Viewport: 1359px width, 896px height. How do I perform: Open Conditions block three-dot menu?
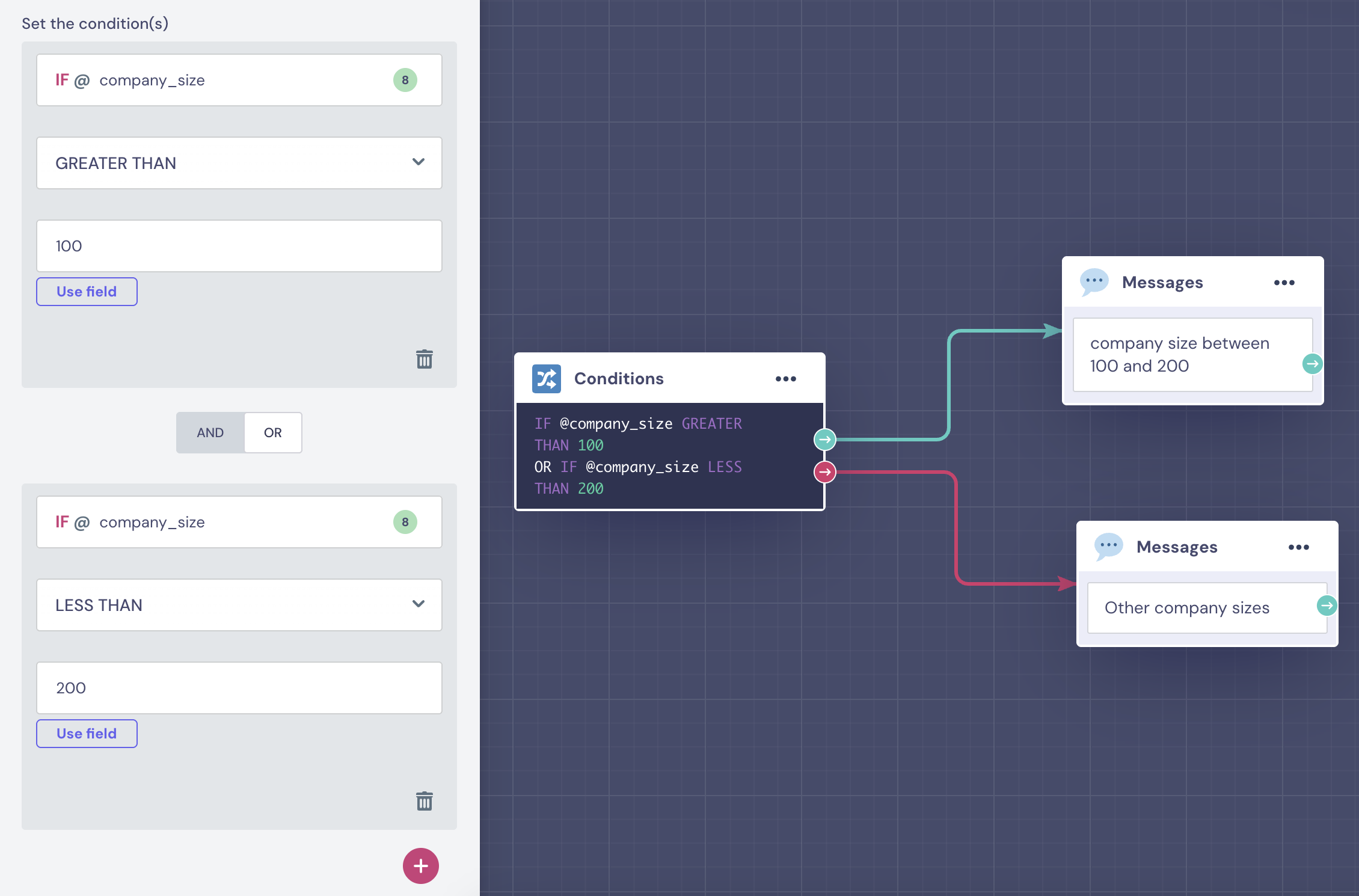click(x=785, y=379)
